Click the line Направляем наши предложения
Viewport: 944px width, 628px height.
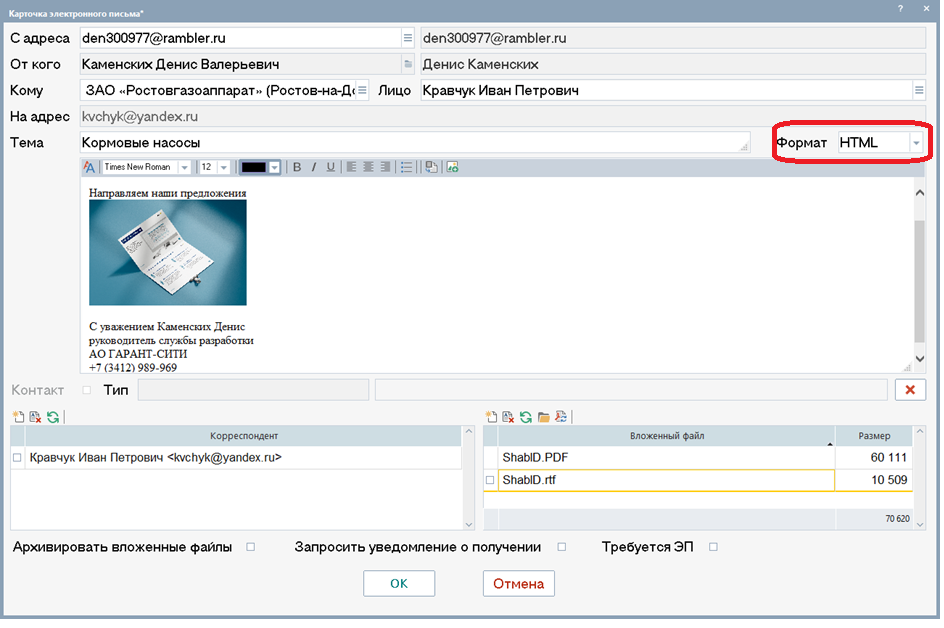(167, 193)
